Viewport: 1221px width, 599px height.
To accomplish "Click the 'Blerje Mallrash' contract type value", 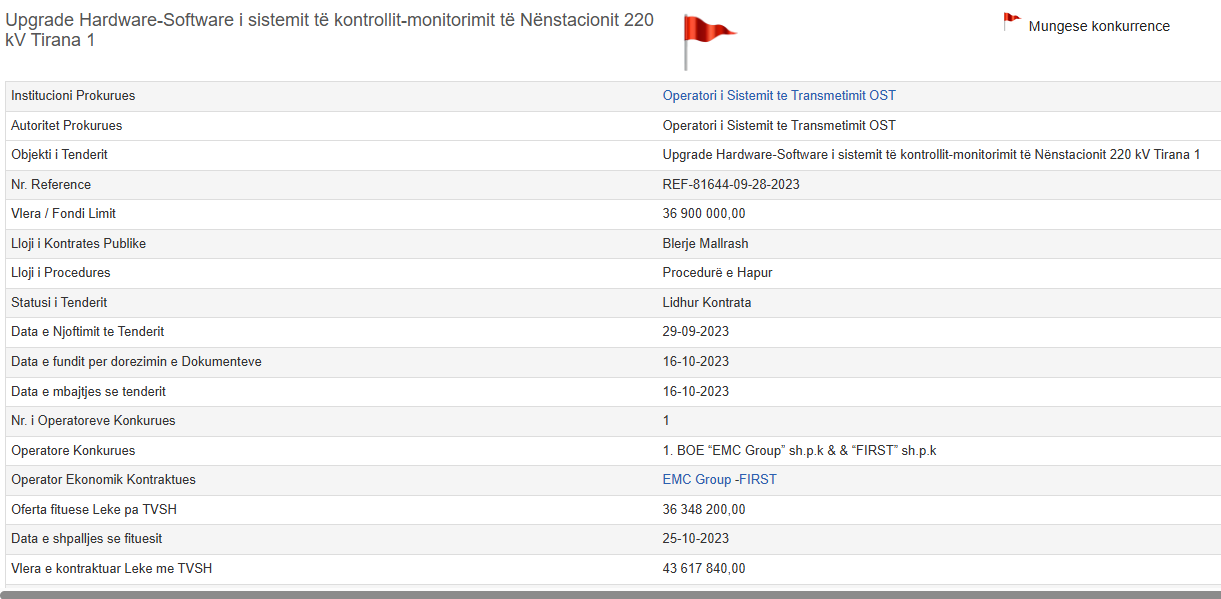I will (705, 244).
